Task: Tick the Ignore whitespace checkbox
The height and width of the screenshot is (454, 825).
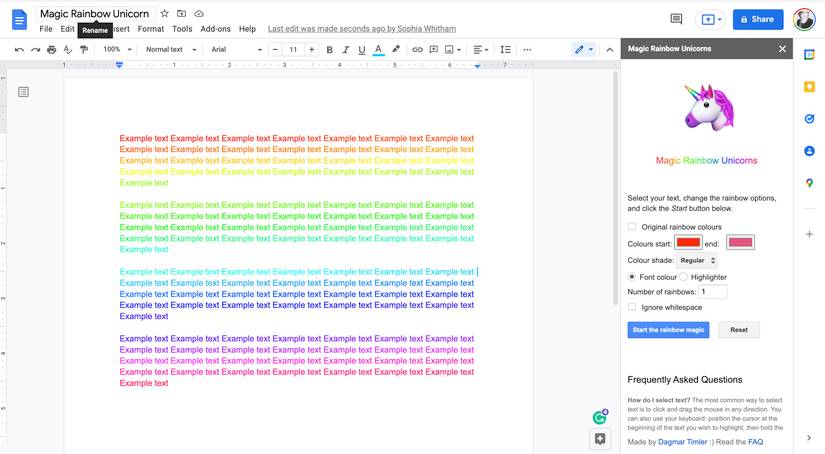Action: 632,307
